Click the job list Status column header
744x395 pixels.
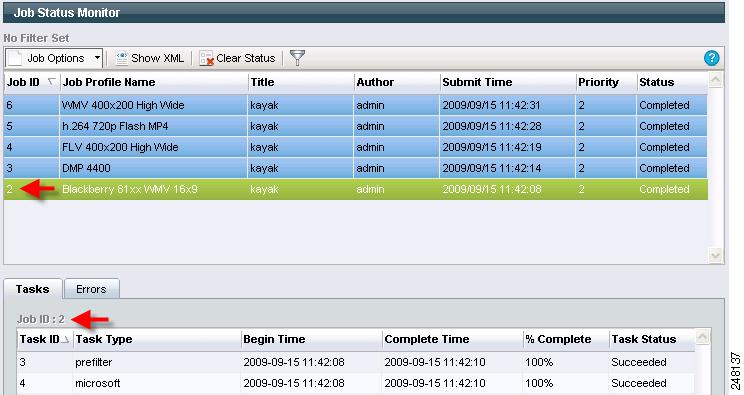672,82
